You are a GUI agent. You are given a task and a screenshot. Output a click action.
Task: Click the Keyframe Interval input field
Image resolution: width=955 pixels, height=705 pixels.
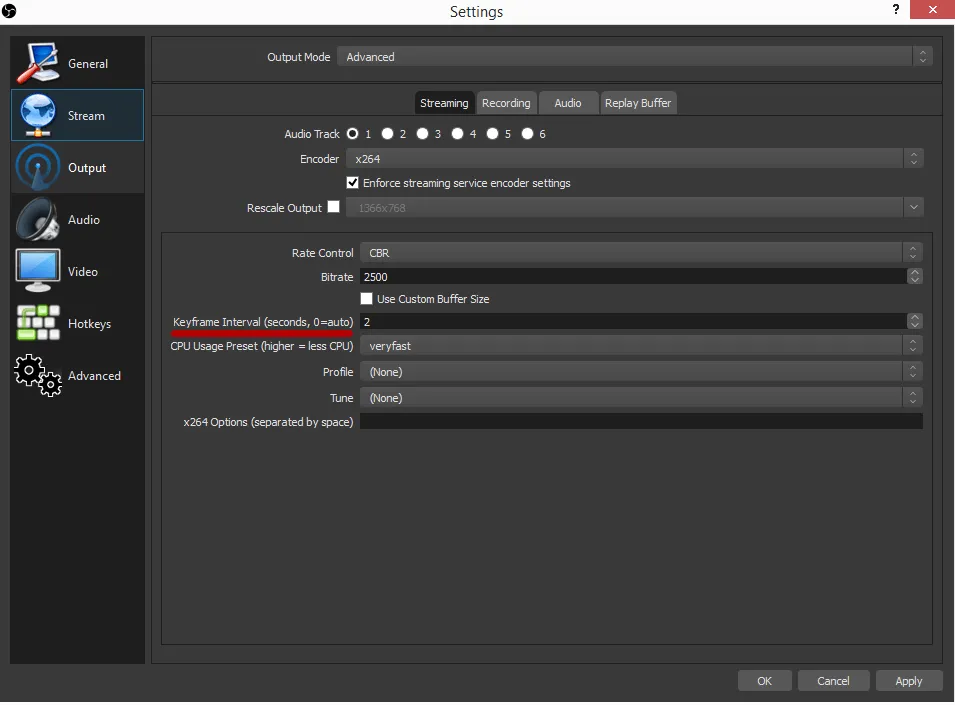coord(633,321)
